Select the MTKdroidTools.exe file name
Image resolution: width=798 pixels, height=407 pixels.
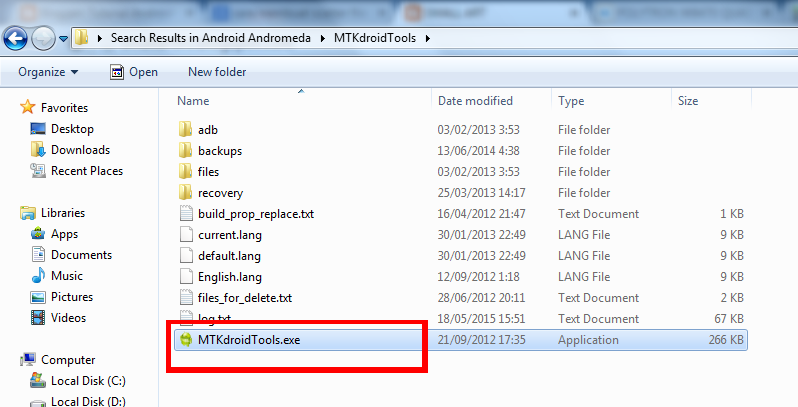click(249, 340)
